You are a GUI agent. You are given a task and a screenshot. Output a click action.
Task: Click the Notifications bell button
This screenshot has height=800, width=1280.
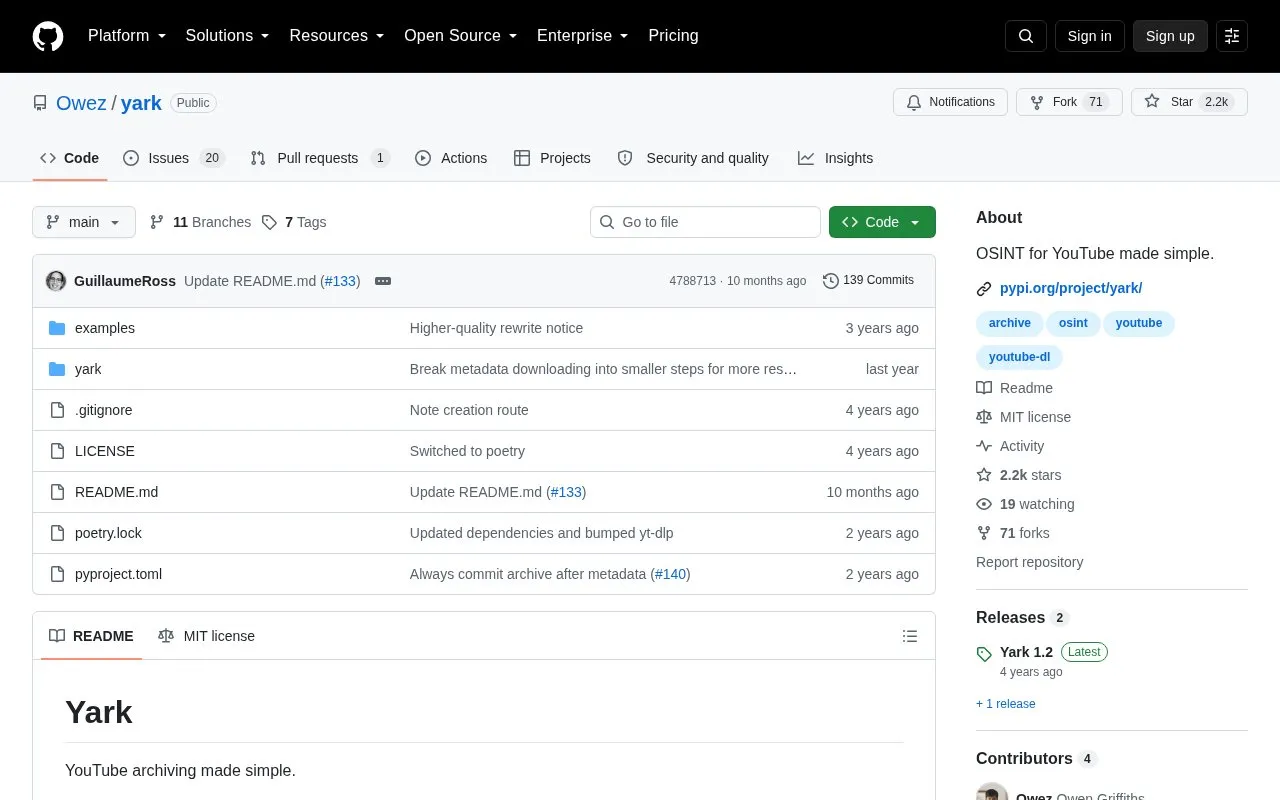[x=950, y=102]
